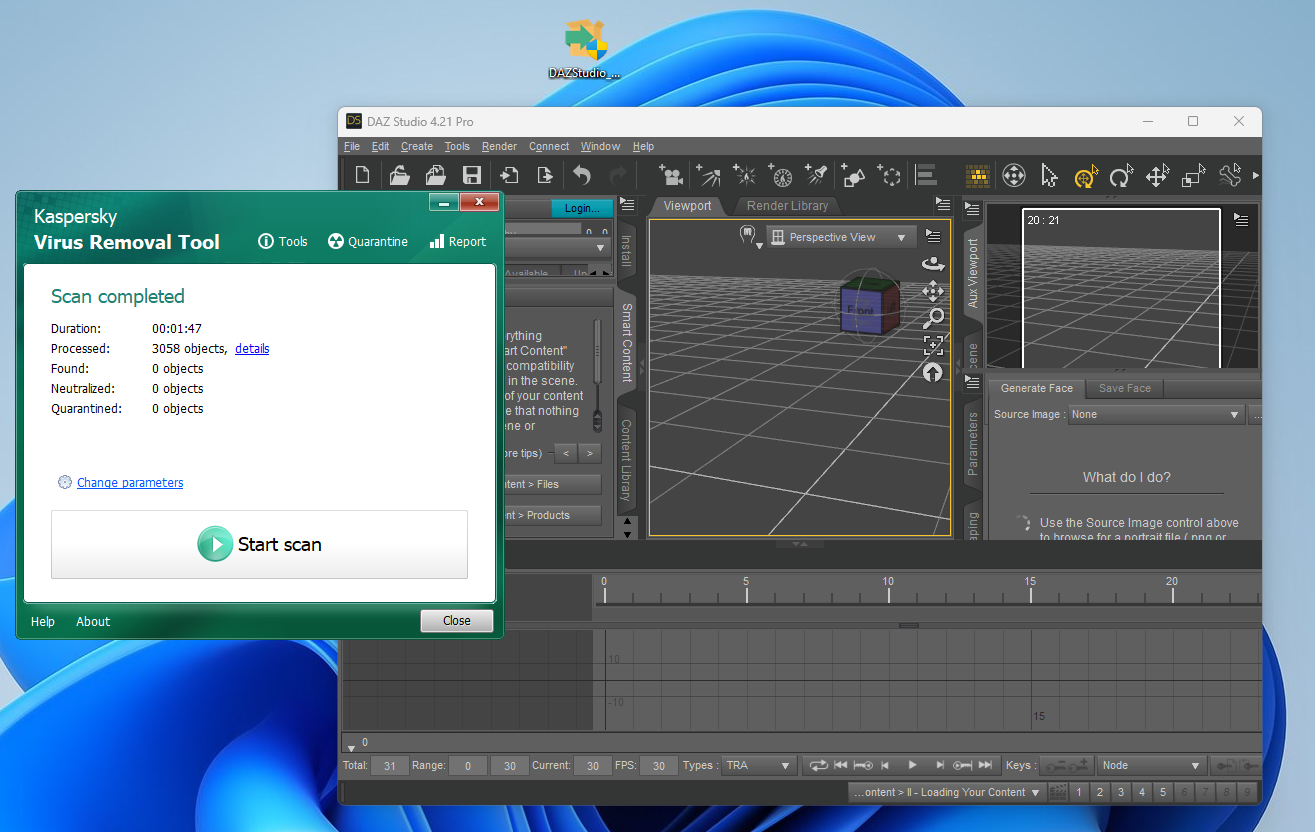
Task: Open the Connect menu
Action: coord(549,146)
